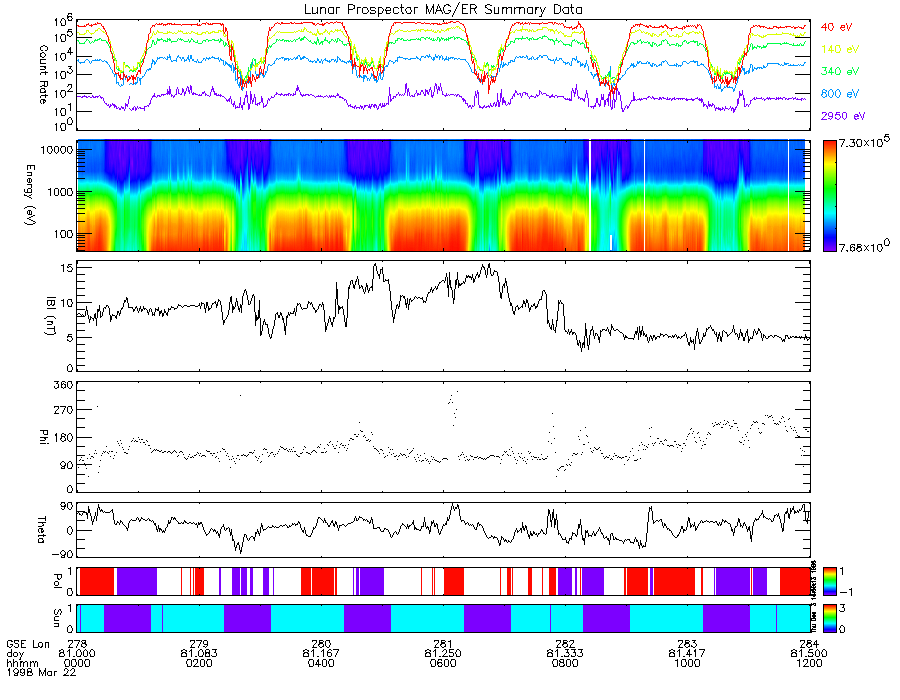Click the 2950 eV legend label
This screenshot has height=700, width=900.
click(x=843, y=116)
